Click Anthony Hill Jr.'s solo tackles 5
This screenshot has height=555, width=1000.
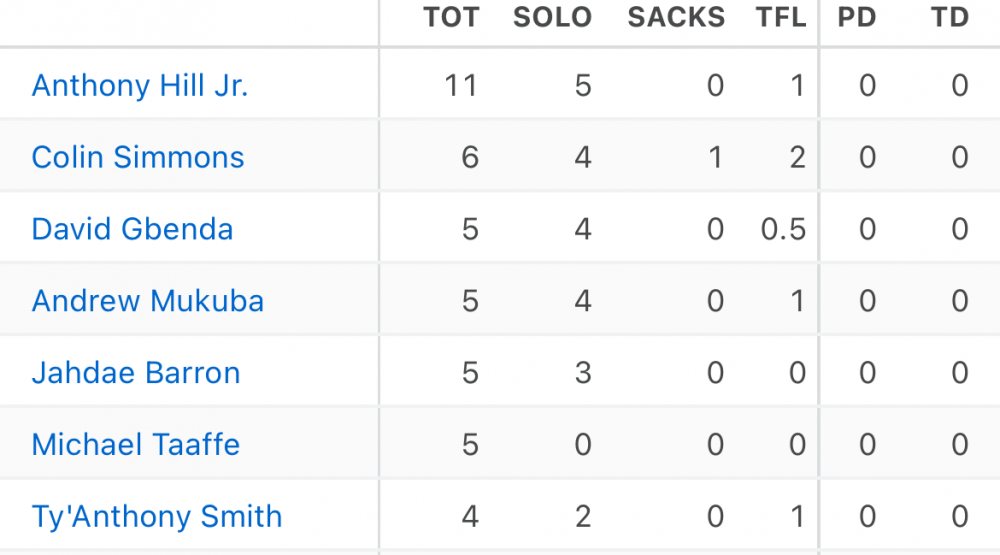pyautogui.click(x=583, y=86)
